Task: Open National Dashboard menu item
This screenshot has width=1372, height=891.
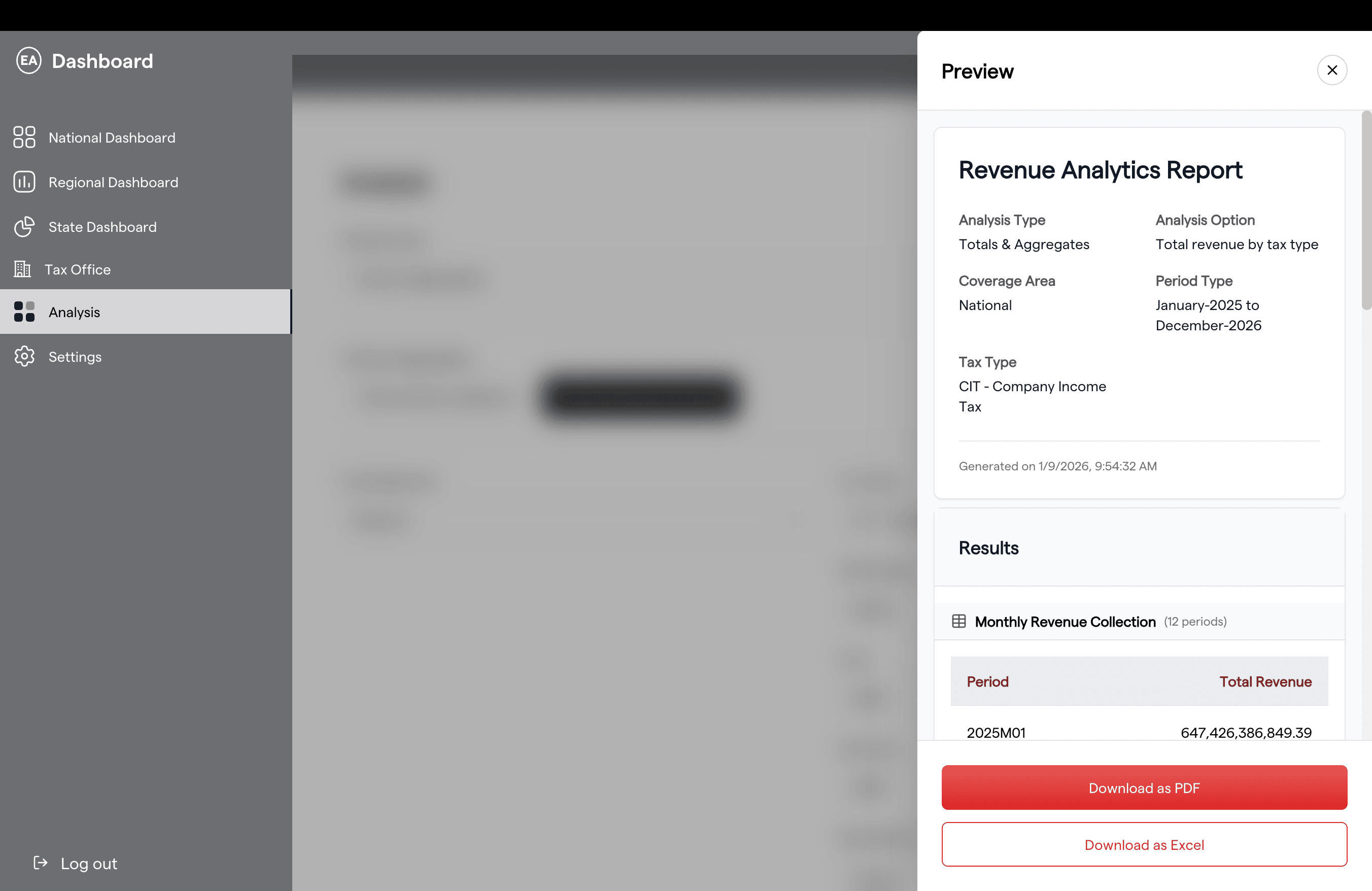Action: [x=112, y=138]
